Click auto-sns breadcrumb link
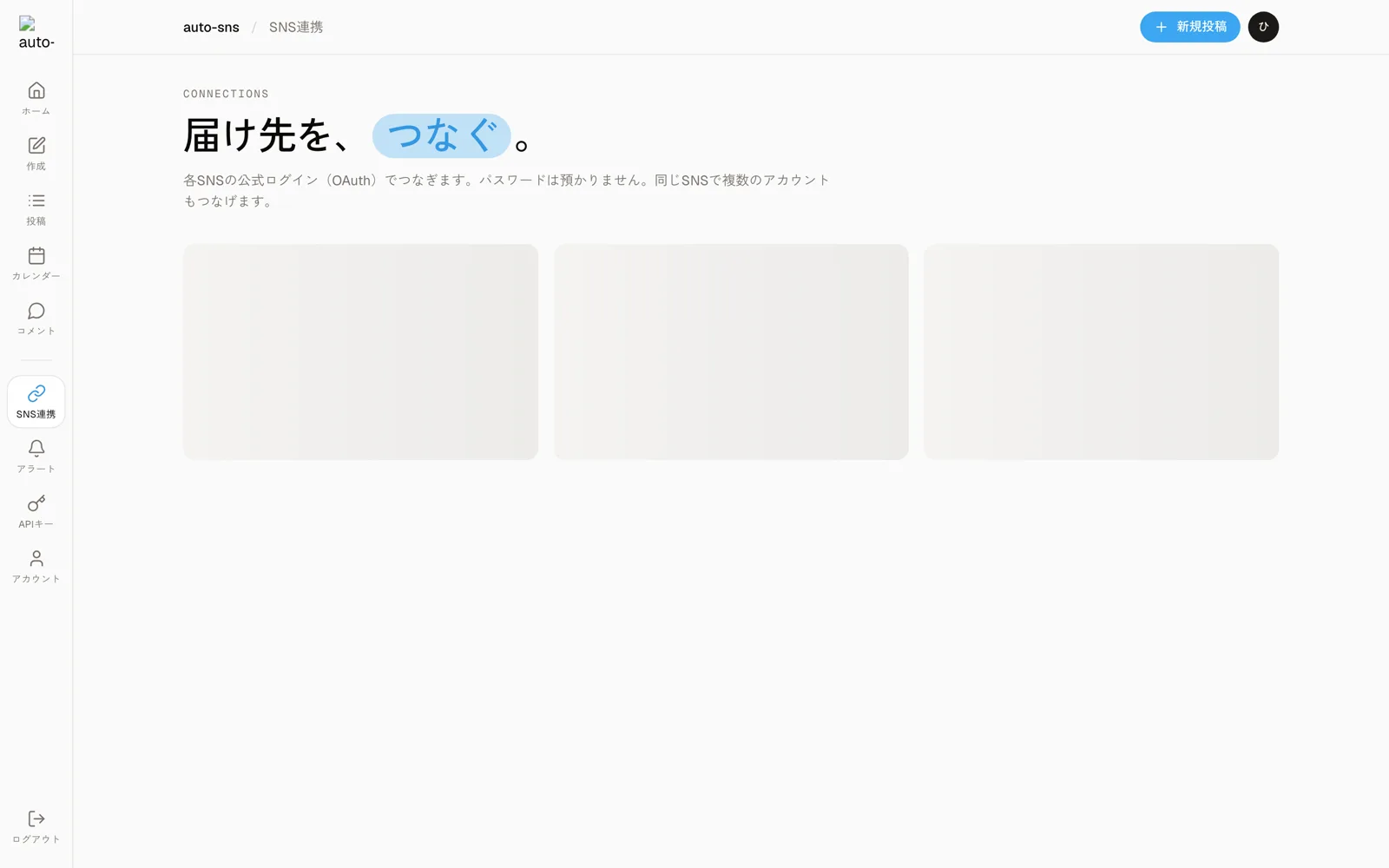The width and height of the screenshot is (1389, 868). (x=211, y=27)
